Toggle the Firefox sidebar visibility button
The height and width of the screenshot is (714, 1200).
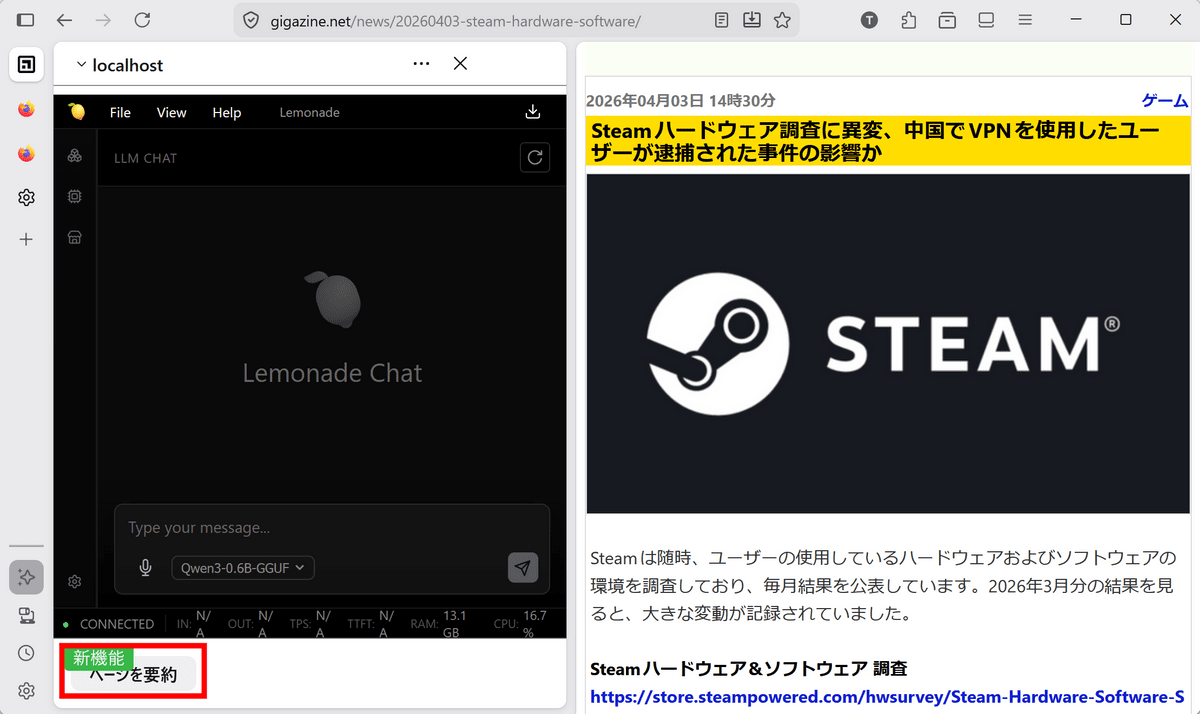pos(26,20)
